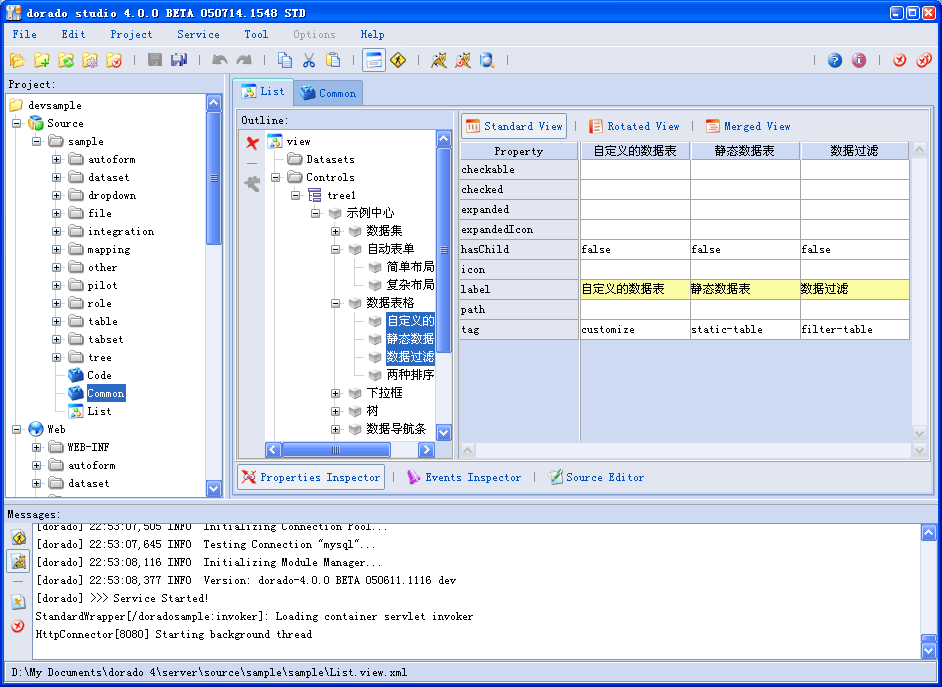Image resolution: width=942 pixels, height=687 pixels.
Task: Click the top warning icon in Messages sidebar
Action: click(x=19, y=537)
